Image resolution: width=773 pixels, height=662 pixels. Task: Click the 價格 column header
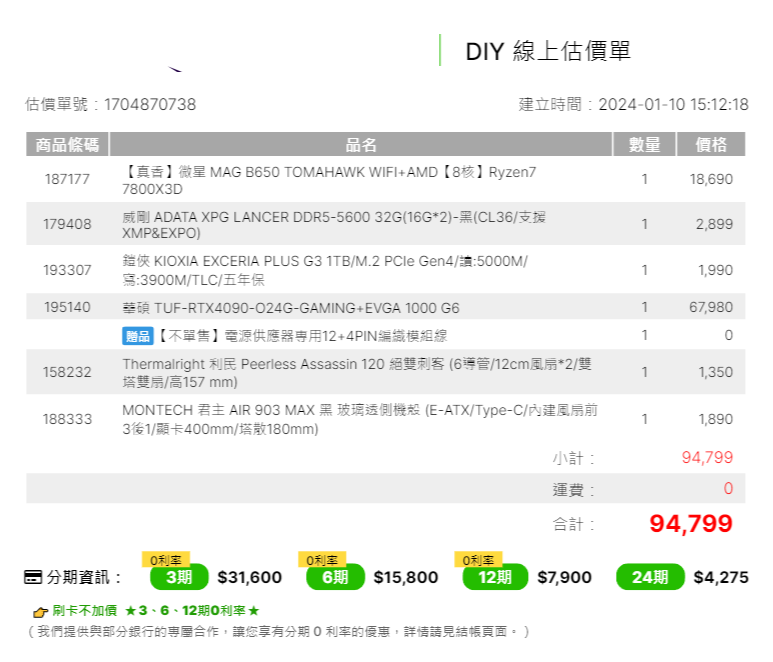[711, 144]
